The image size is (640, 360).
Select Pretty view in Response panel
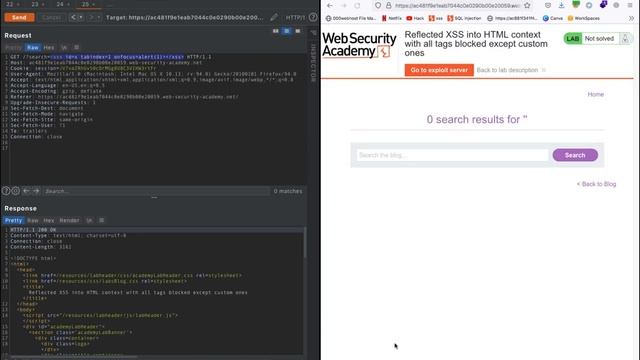(x=13, y=220)
